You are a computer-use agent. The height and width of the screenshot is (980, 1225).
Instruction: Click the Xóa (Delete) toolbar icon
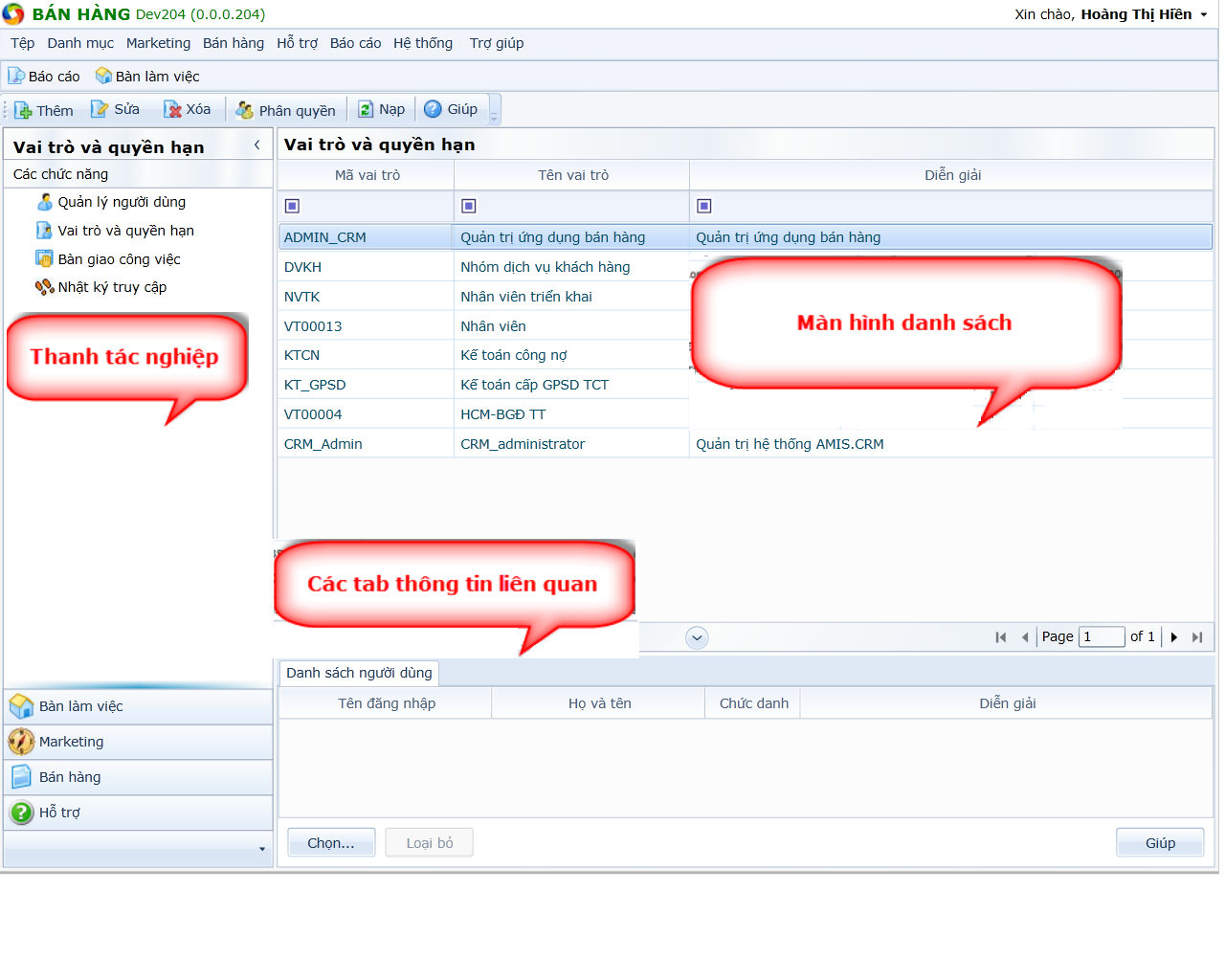[173, 110]
